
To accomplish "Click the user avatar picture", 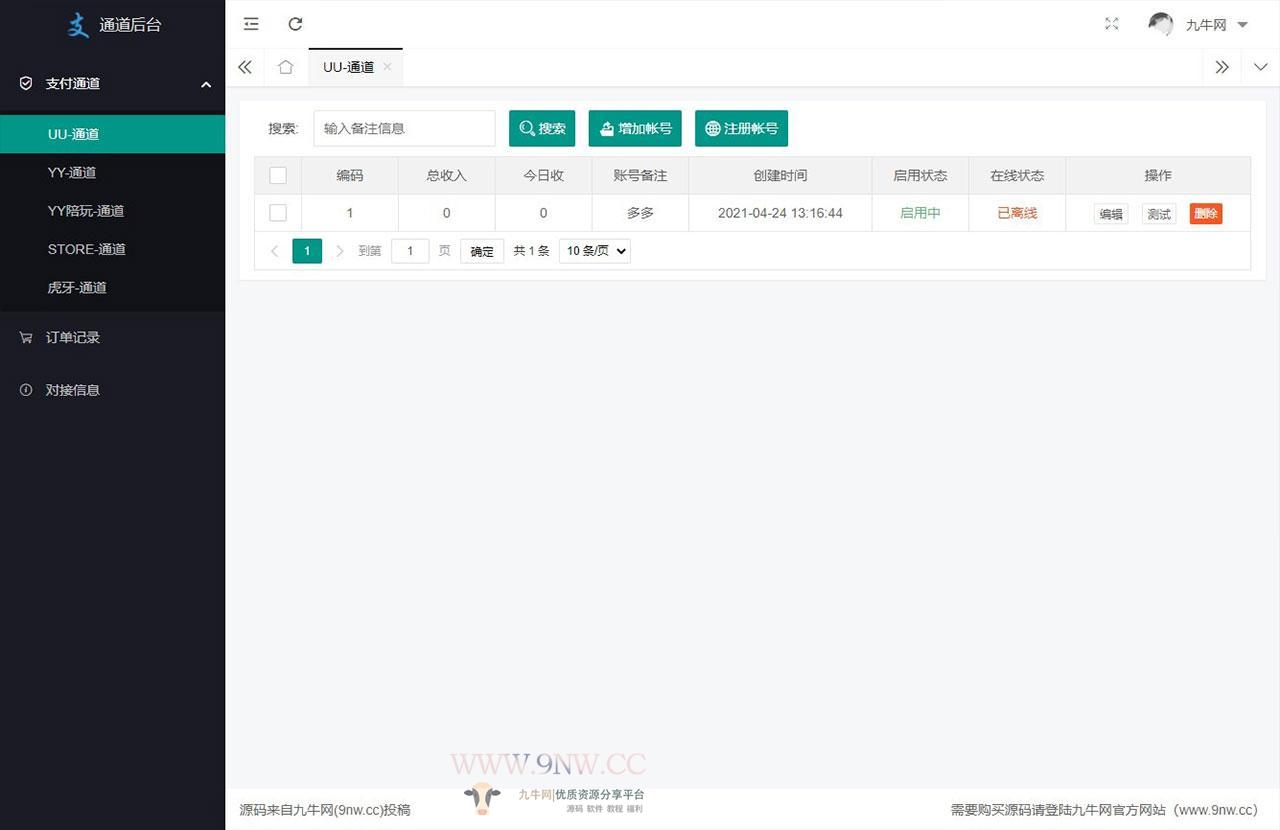I will 1161,24.
